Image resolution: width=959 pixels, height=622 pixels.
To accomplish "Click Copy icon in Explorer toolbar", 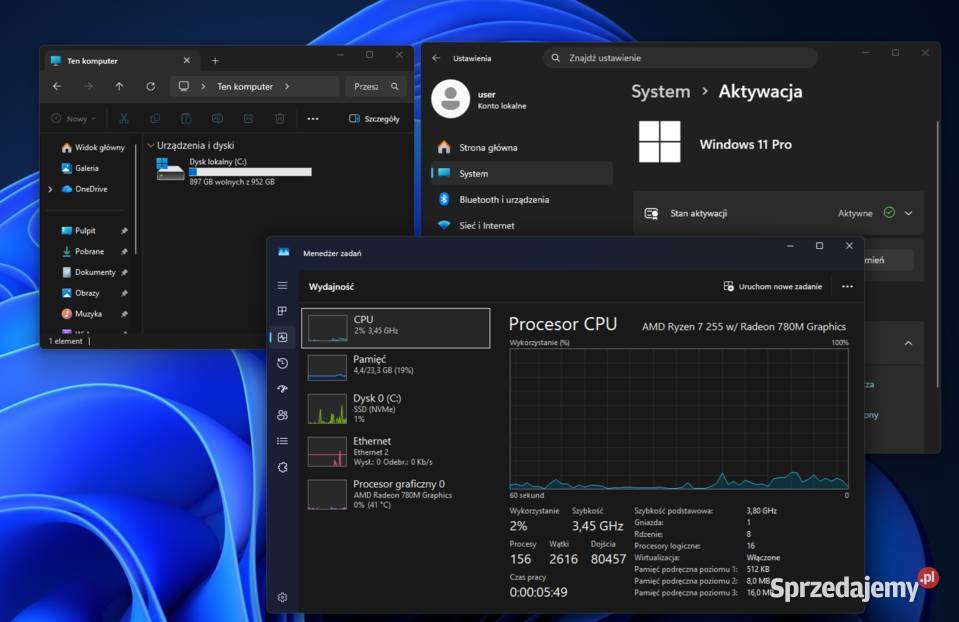I will tap(155, 119).
